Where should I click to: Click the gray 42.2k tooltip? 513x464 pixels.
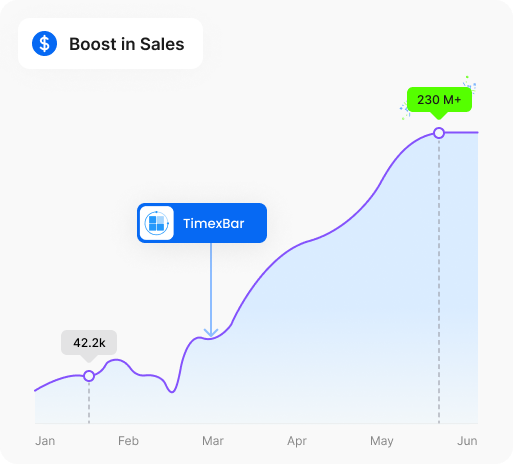point(89,343)
